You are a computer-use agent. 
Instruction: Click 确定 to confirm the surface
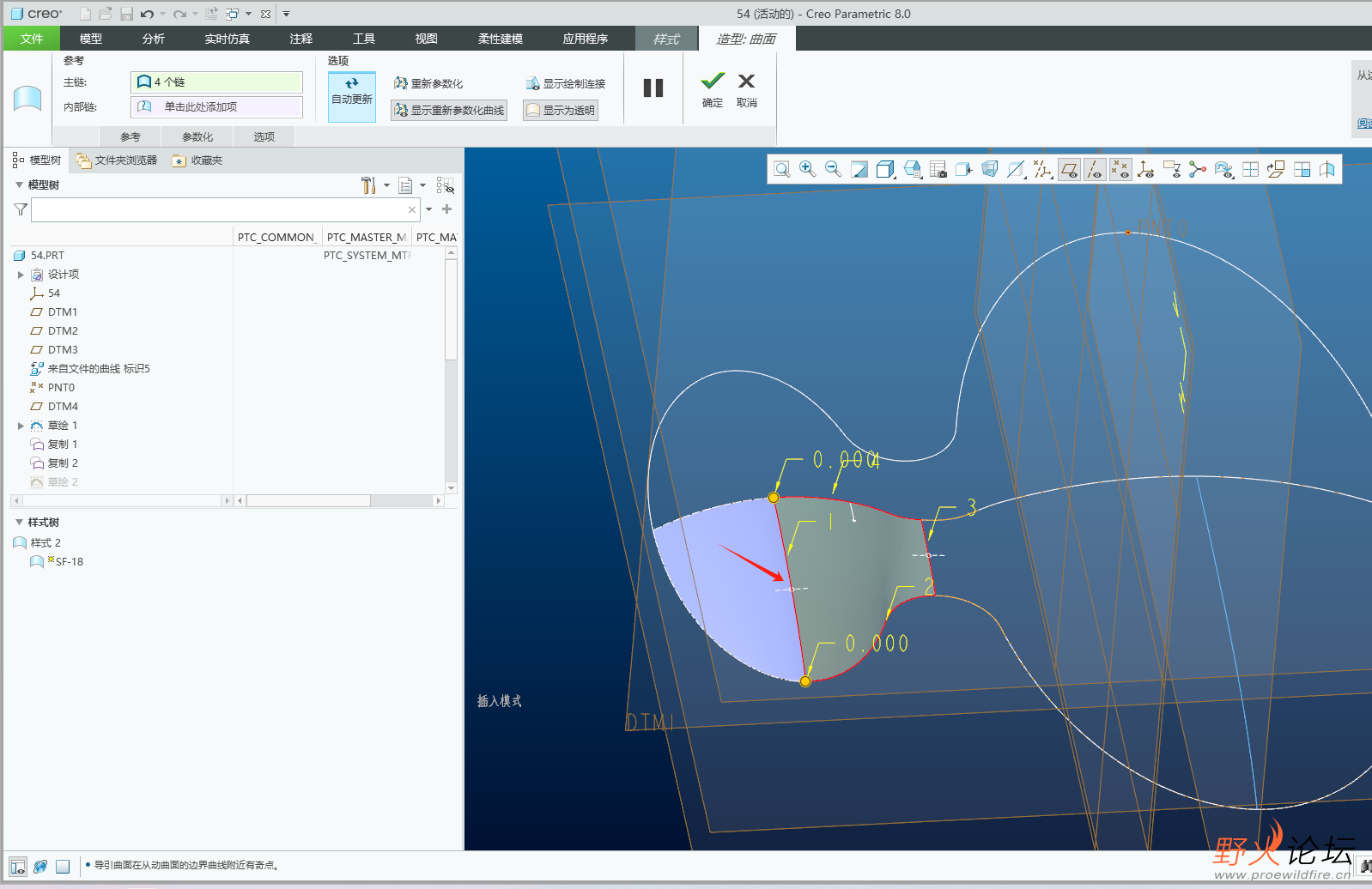(713, 89)
